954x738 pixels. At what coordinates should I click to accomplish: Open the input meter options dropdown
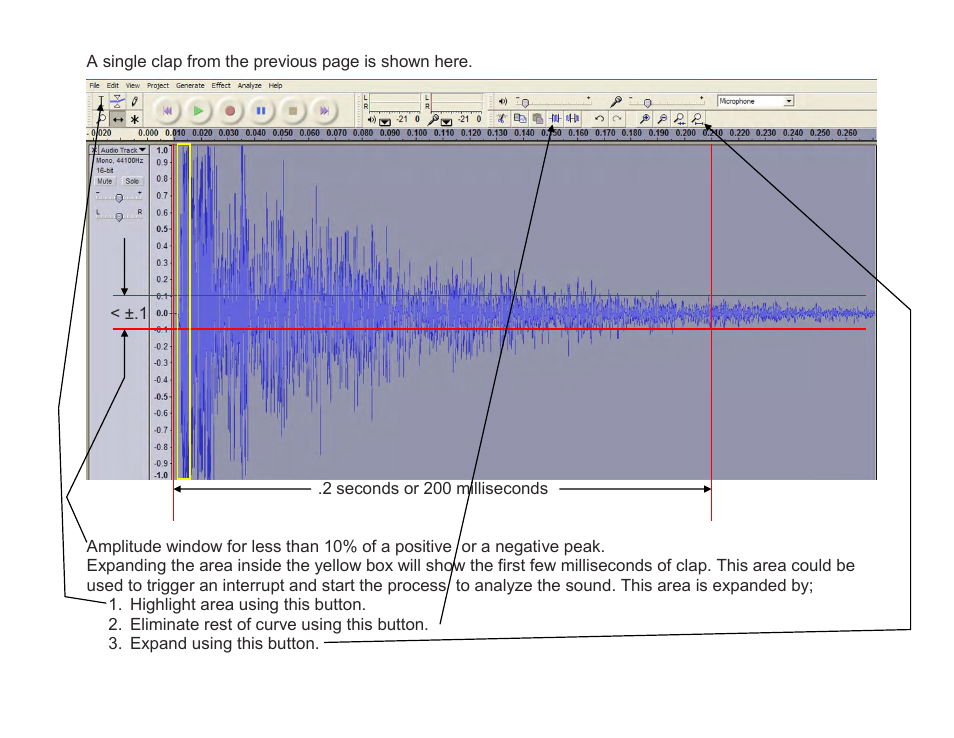click(x=447, y=121)
